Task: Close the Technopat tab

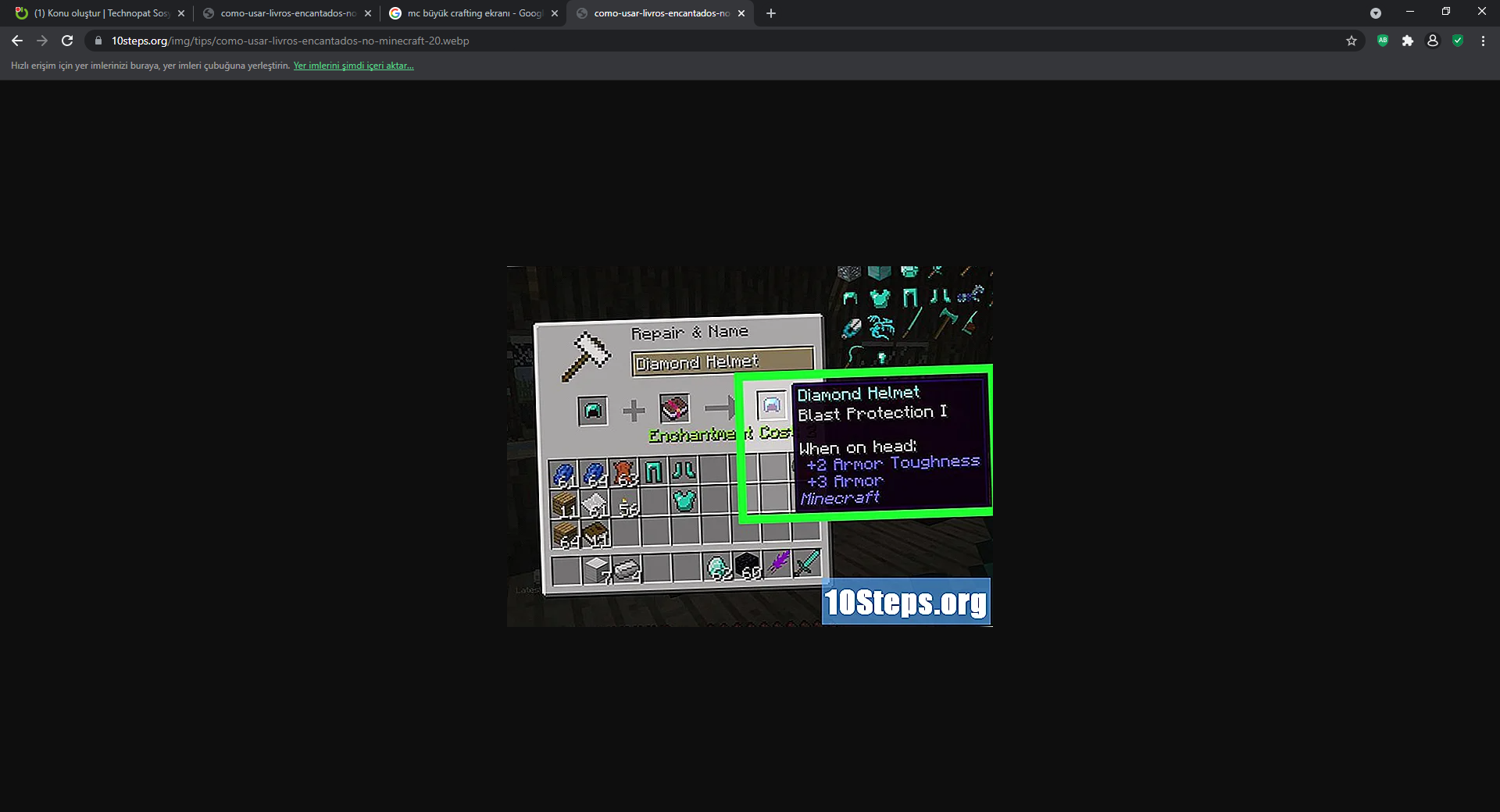Action: (x=181, y=13)
